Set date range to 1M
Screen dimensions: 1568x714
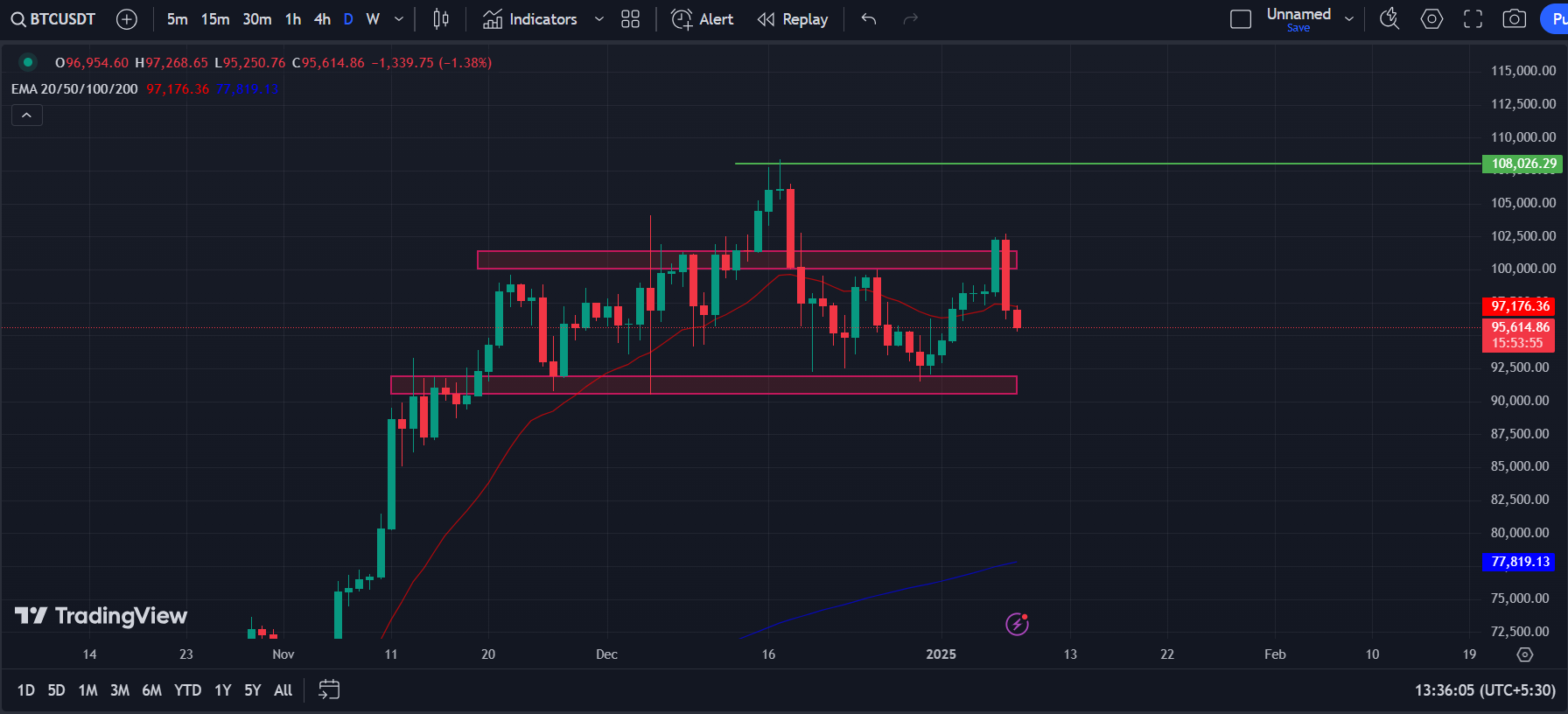point(87,690)
